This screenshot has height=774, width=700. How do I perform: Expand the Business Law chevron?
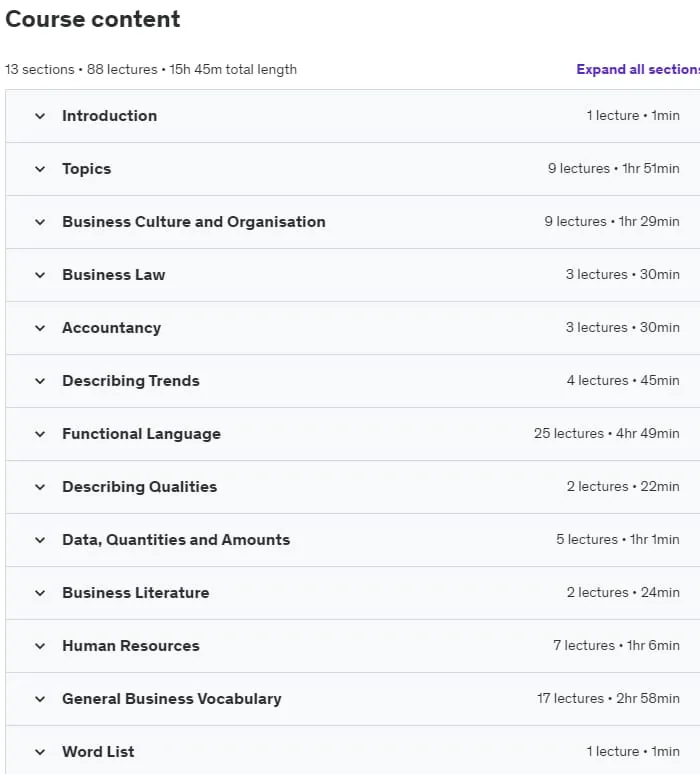(40, 275)
